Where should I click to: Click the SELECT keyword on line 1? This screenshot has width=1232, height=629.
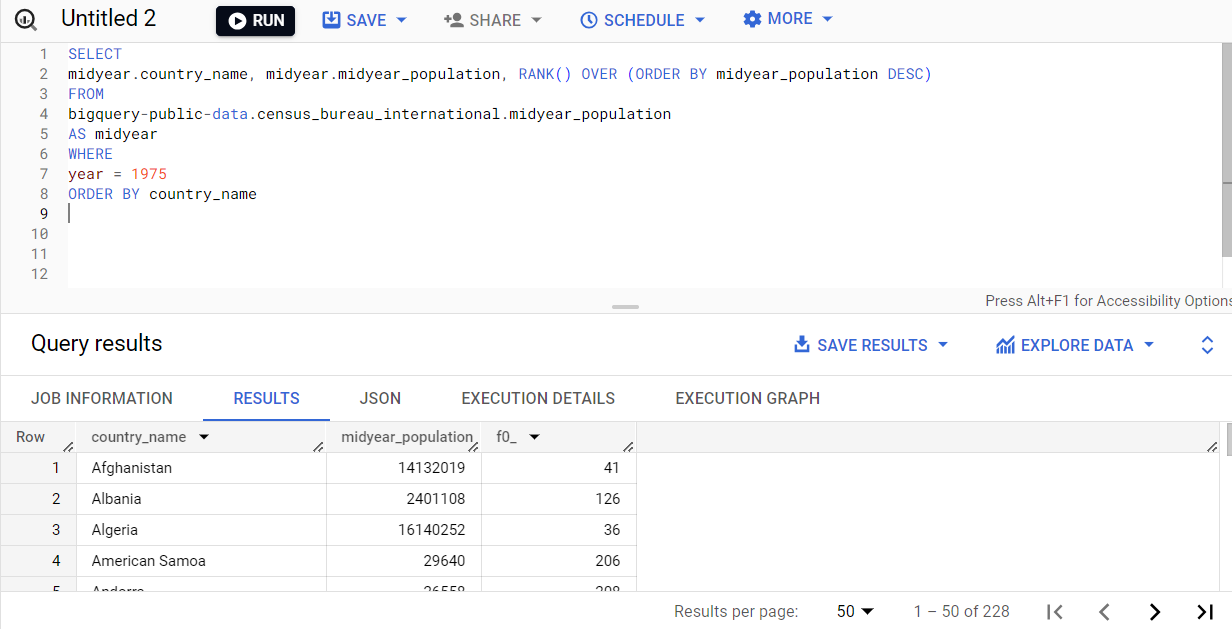click(x=95, y=54)
